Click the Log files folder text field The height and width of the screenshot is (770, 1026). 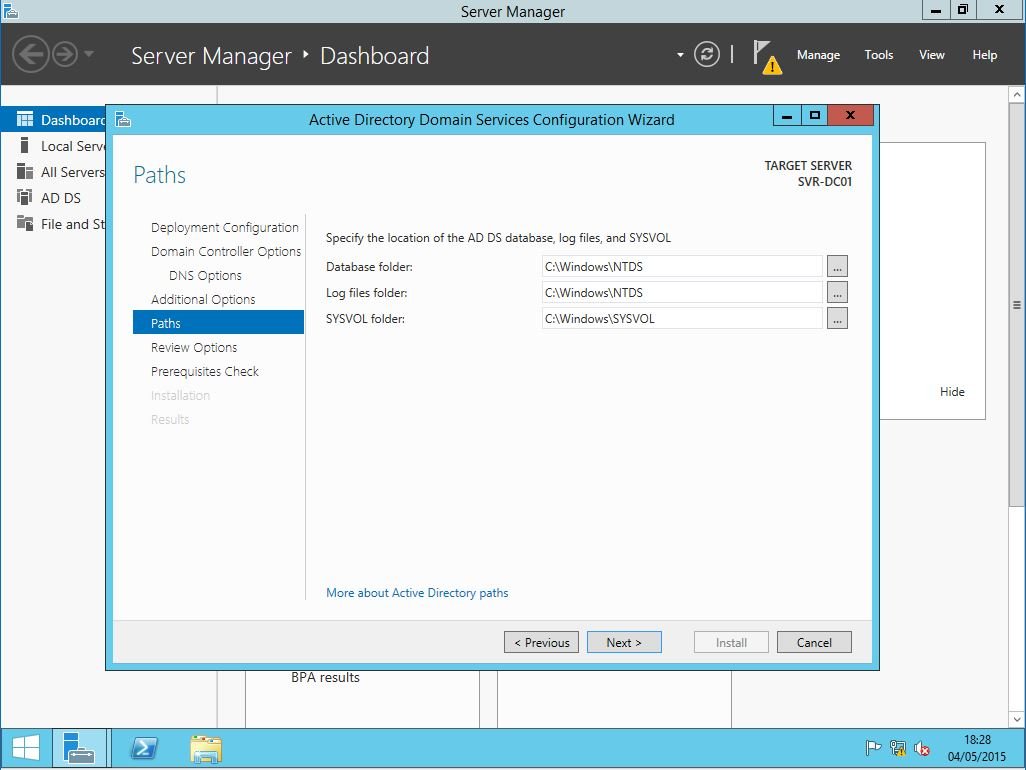682,293
